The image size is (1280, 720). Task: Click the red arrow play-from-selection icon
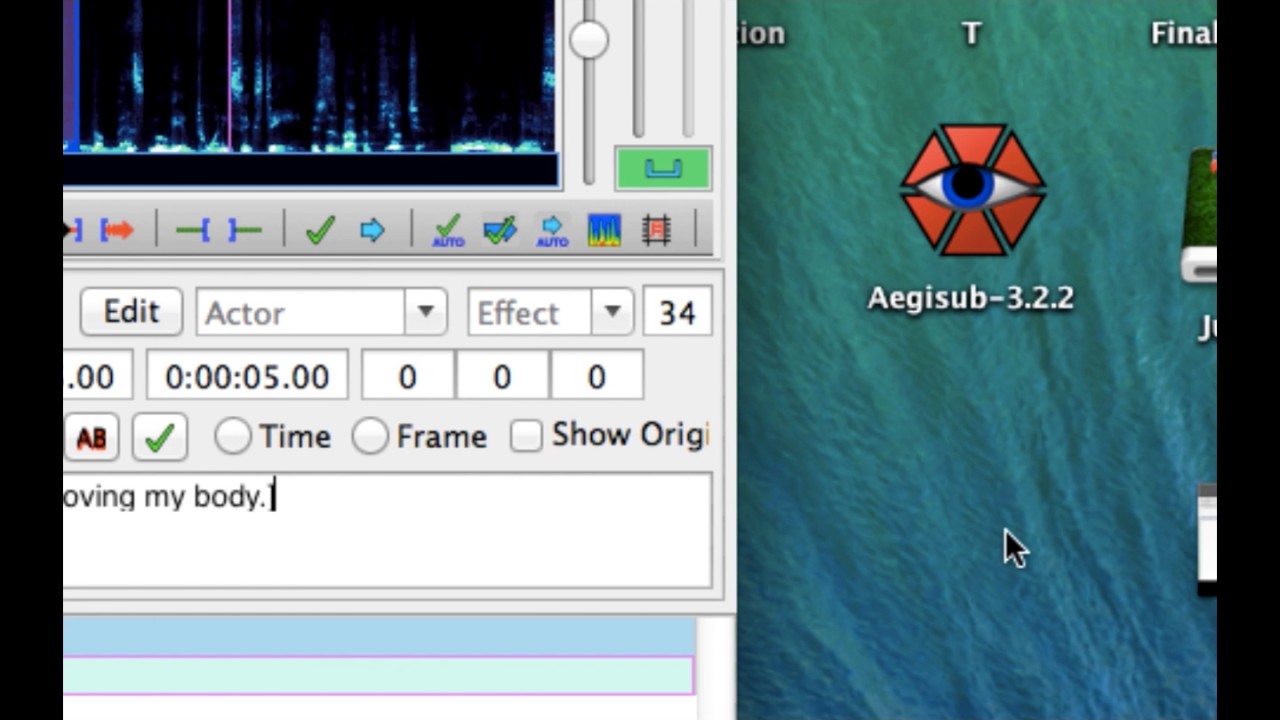(x=117, y=231)
